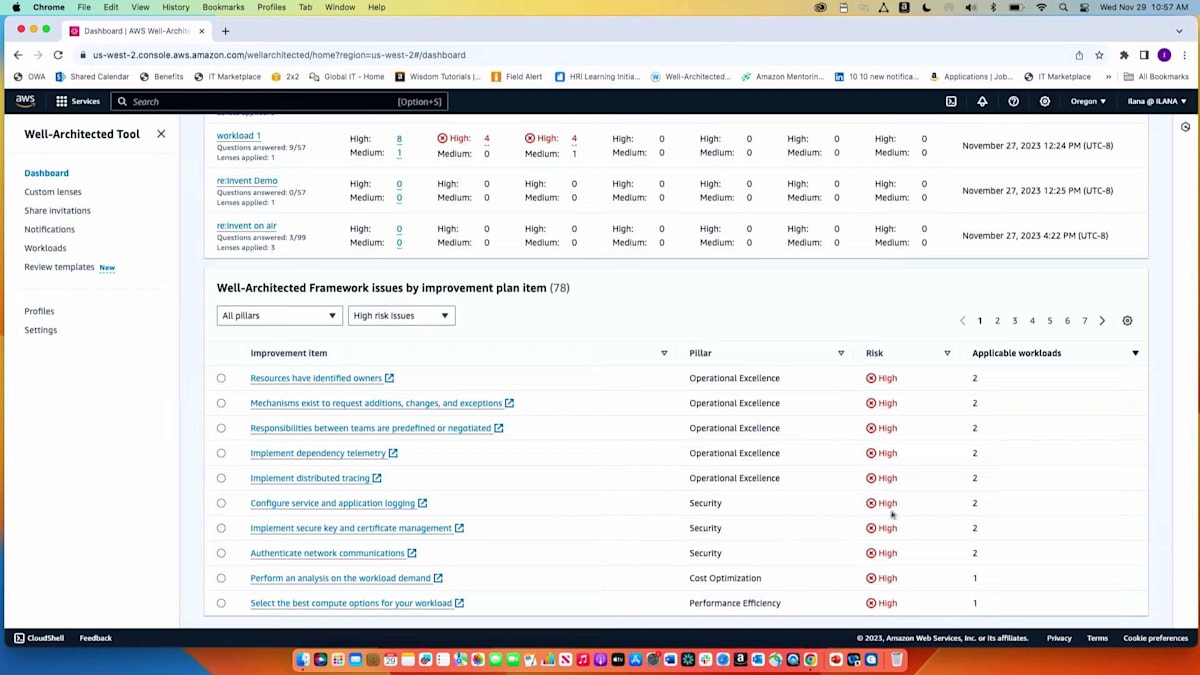Image resolution: width=1200 pixels, height=675 pixels.
Task: Go to previous page of improvement items
Action: 962,321
